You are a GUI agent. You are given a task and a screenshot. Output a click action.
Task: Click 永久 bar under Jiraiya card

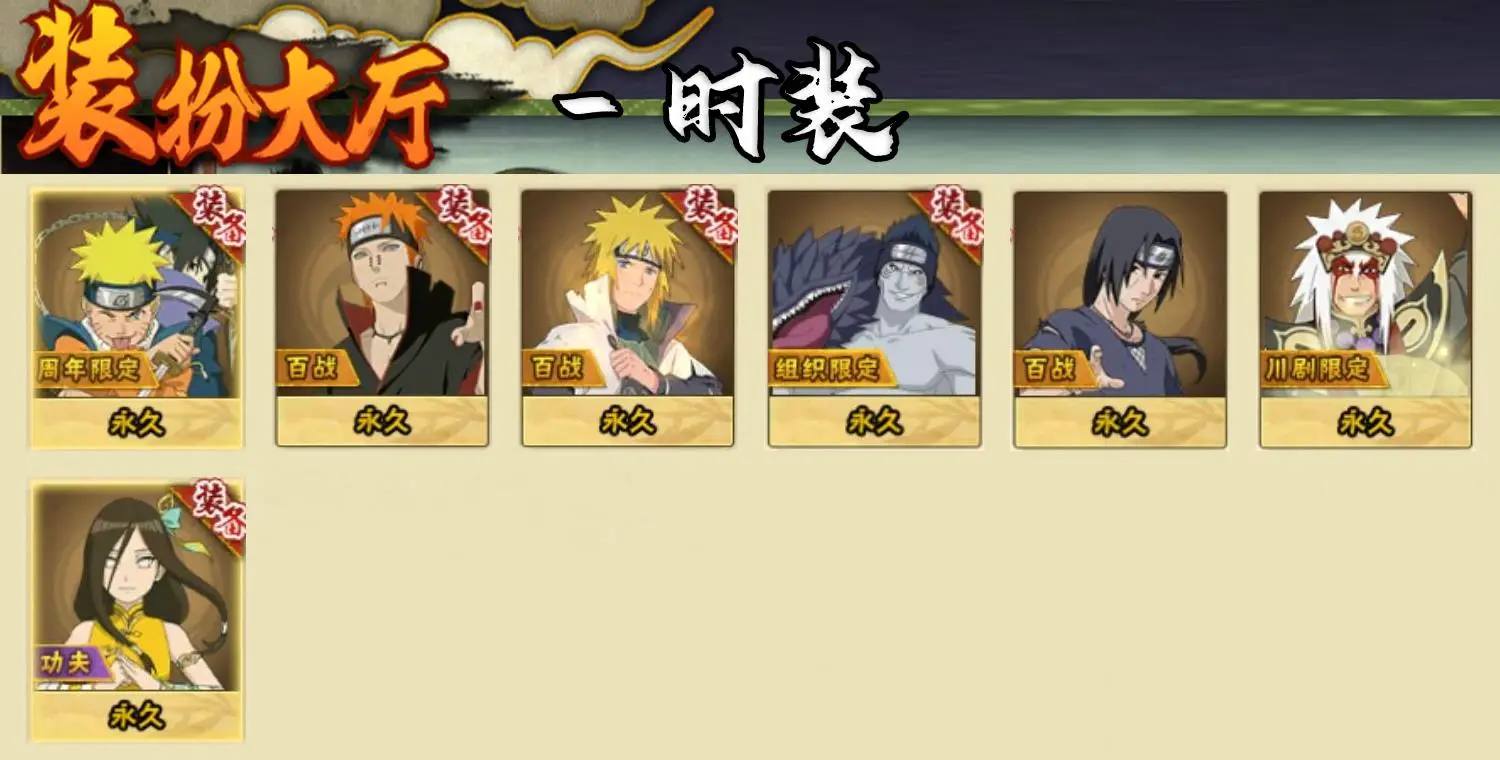1365,422
